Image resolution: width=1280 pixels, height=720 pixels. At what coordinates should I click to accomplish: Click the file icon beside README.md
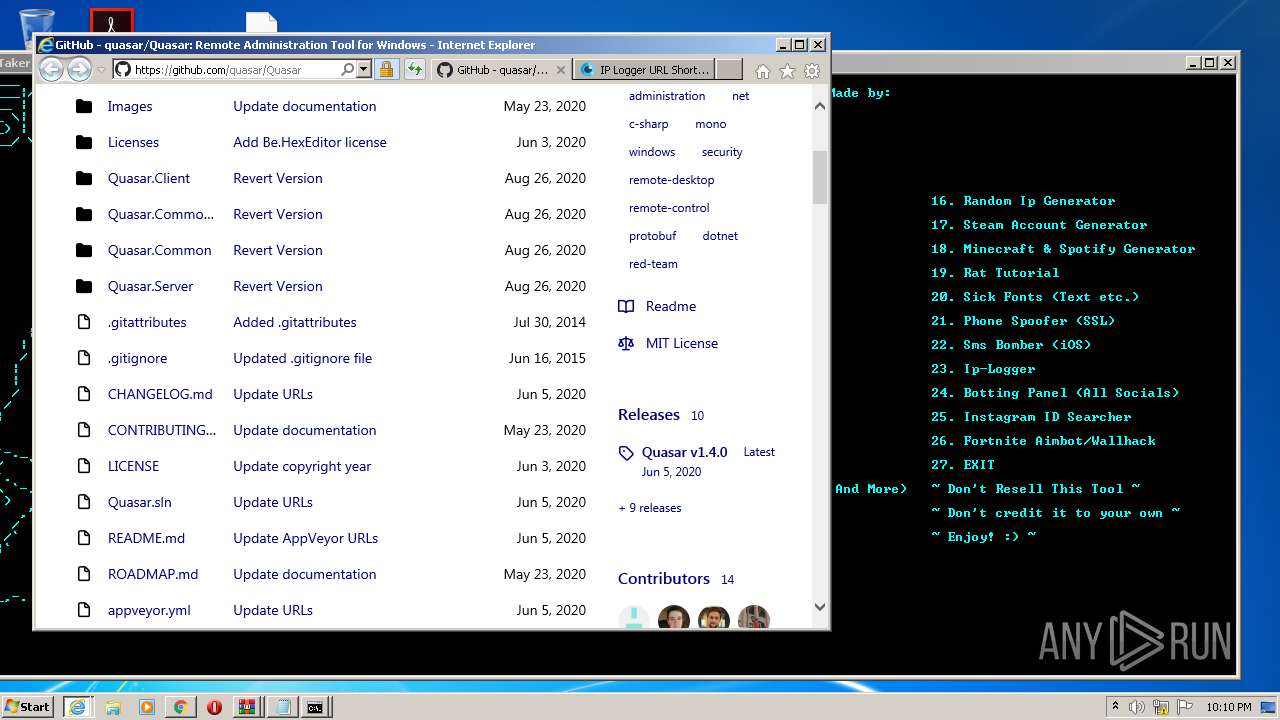(84, 538)
